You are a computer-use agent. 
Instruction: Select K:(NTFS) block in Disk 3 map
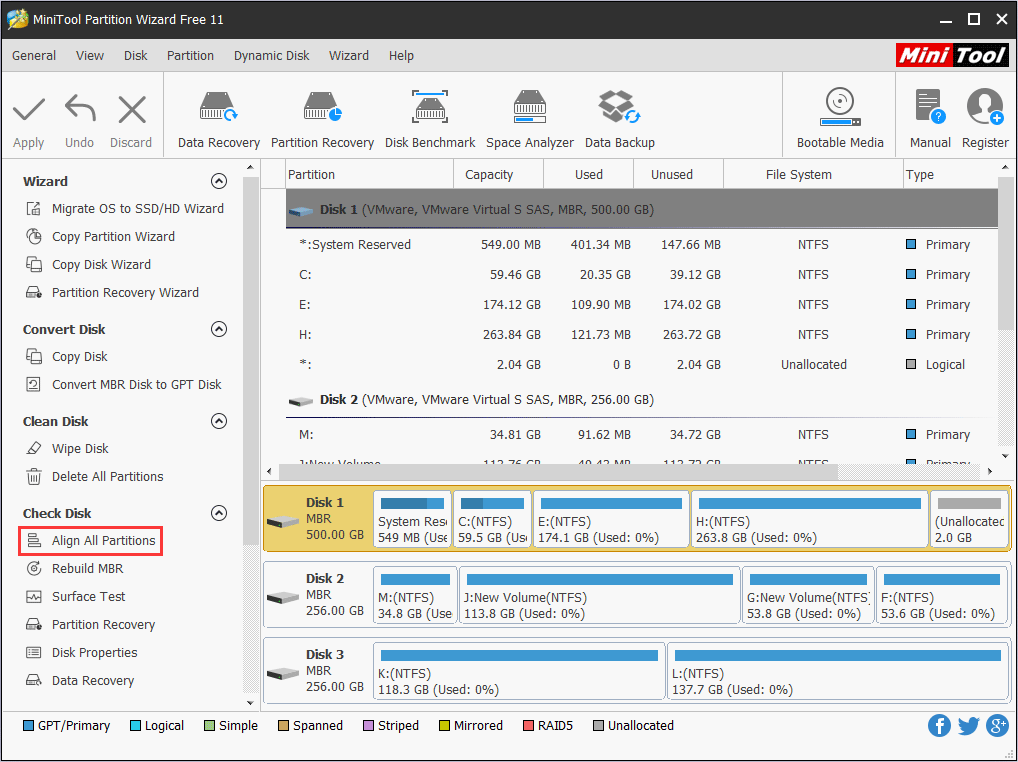tap(519, 671)
